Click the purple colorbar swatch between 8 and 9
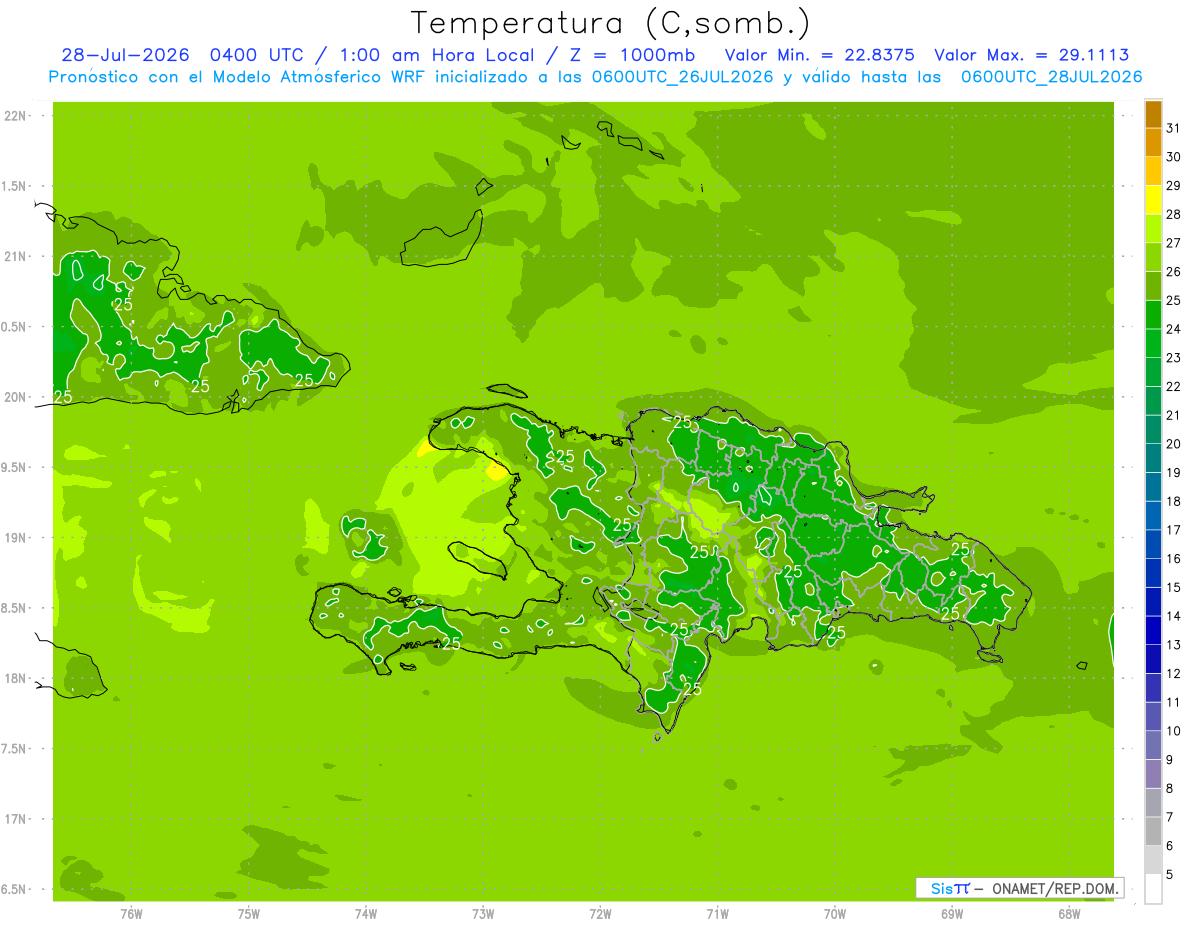1200x927 pixels. 1153,774
